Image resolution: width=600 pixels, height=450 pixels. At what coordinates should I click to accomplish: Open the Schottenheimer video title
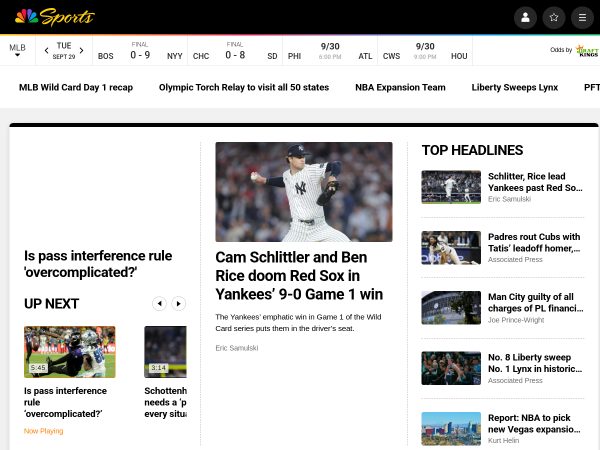tap(165, 402)
